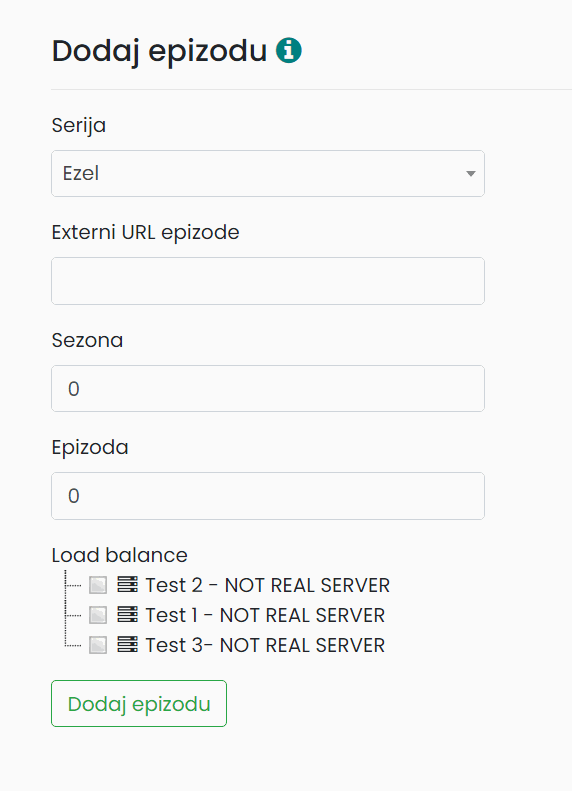
Task: Click the Dodaj epizodu page heading
Action: point(159,51)
